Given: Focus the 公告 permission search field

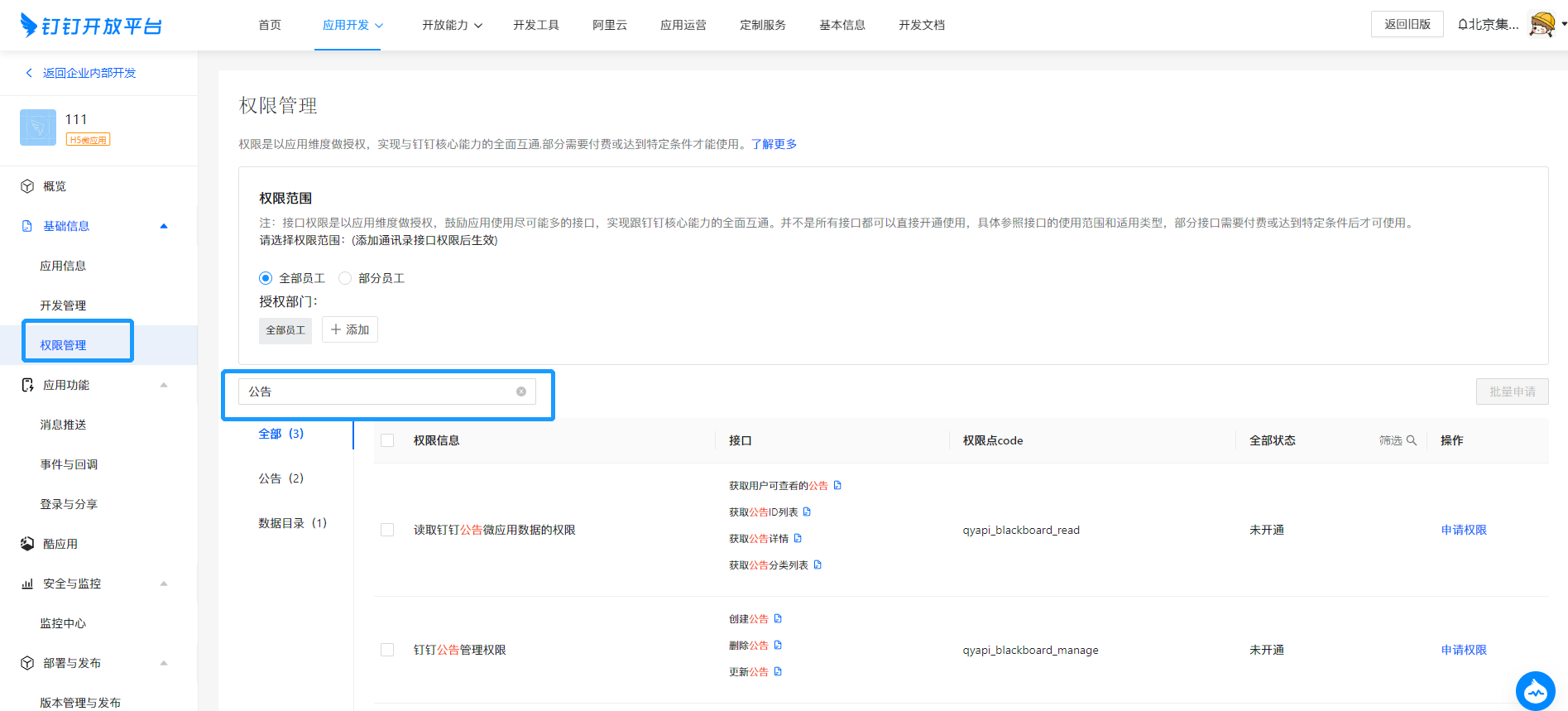Looking at the screenshot, I should point(387,392).
